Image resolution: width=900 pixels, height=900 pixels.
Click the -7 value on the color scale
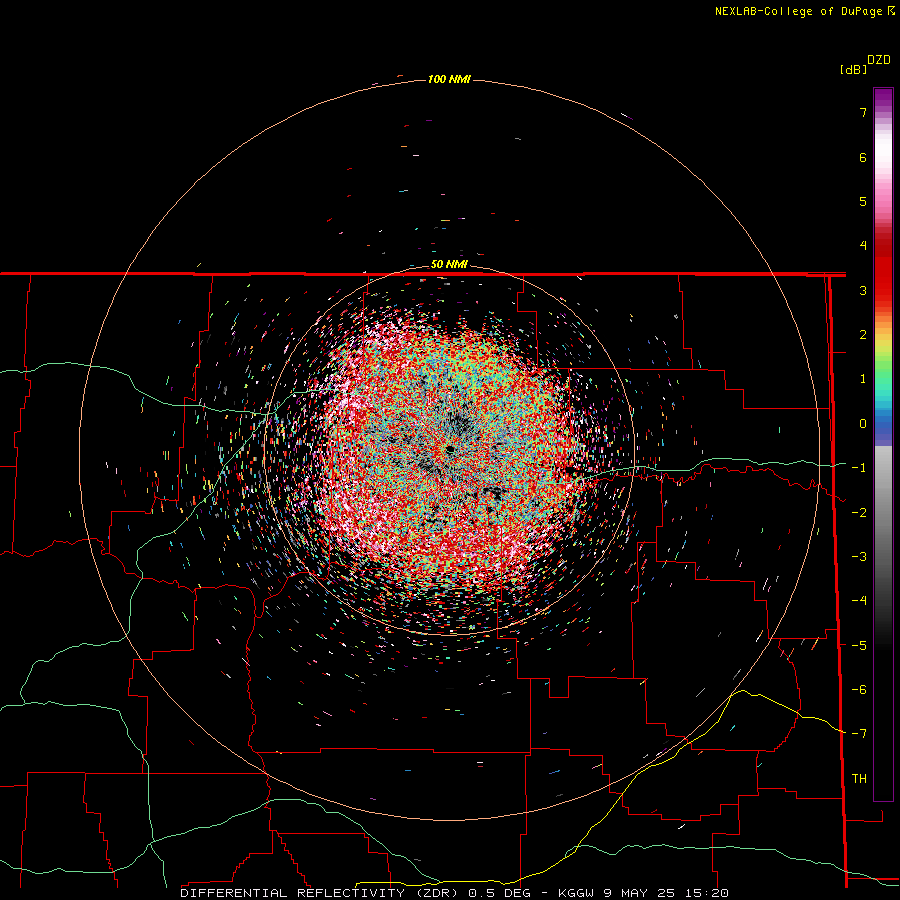tap(859, 734)
